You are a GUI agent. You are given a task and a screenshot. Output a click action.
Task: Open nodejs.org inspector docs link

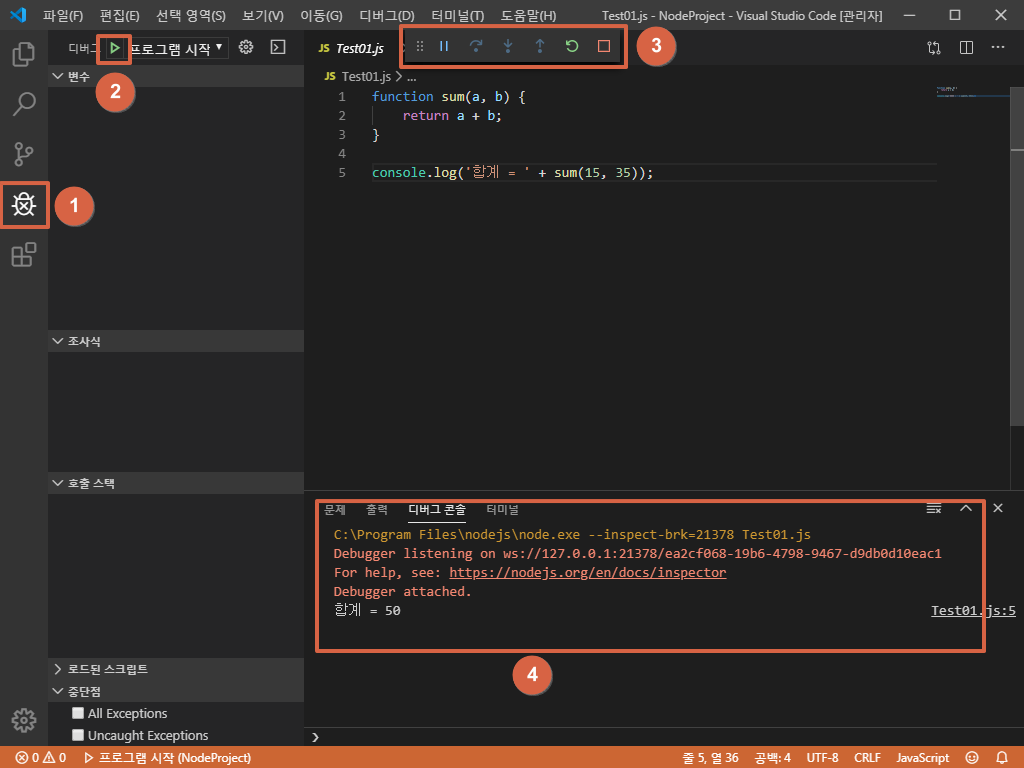588,572
